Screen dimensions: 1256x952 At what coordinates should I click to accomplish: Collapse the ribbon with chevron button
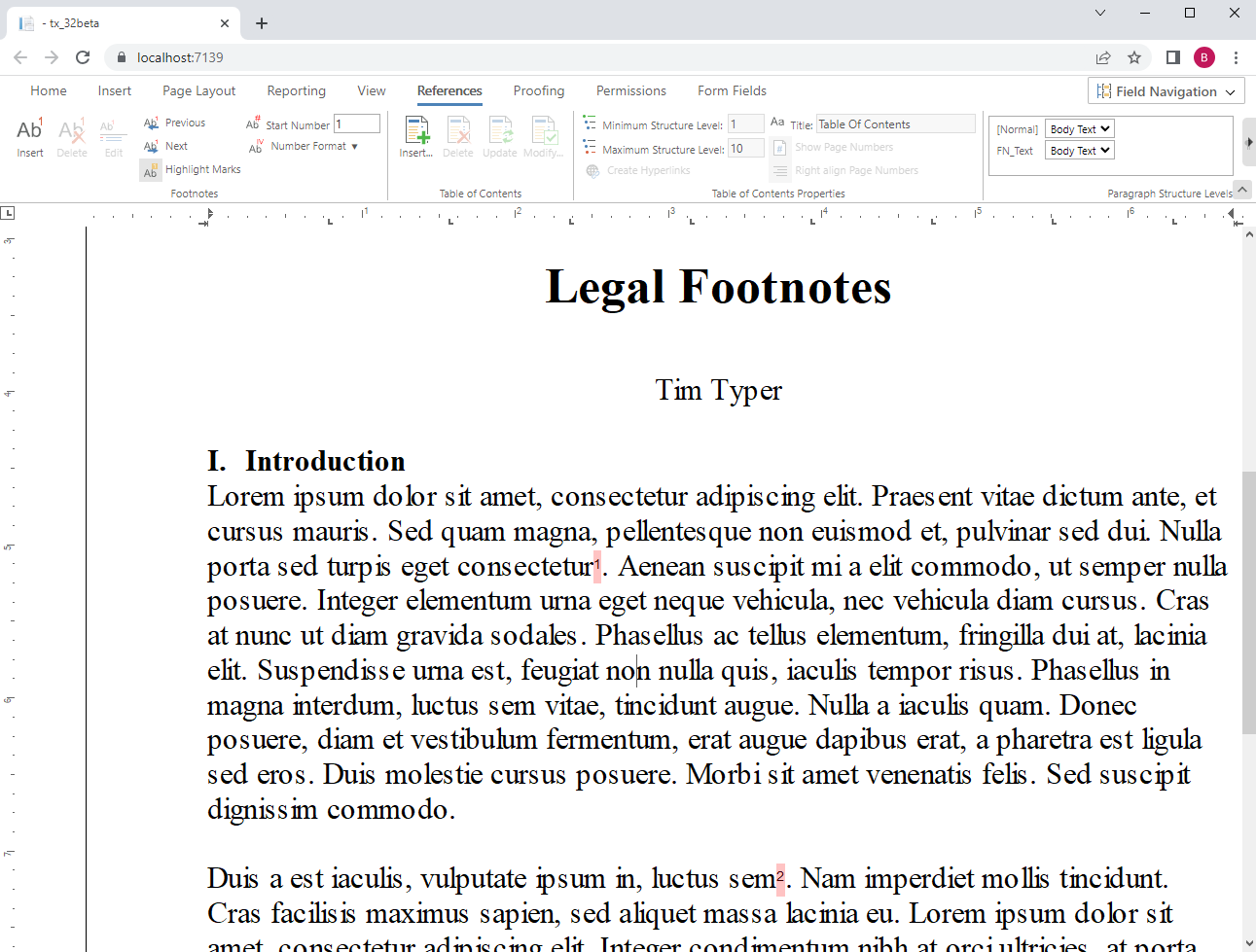1241,189
